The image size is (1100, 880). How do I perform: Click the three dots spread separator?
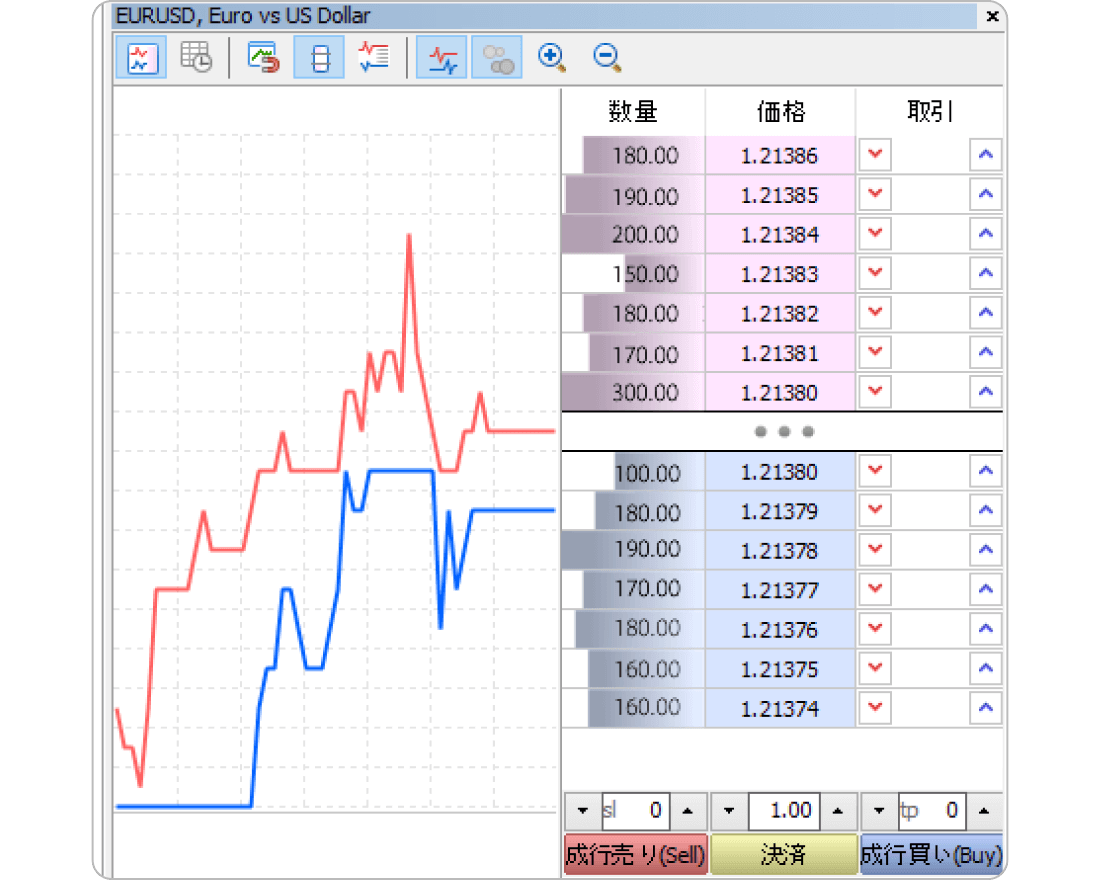(x=784, y=432)
